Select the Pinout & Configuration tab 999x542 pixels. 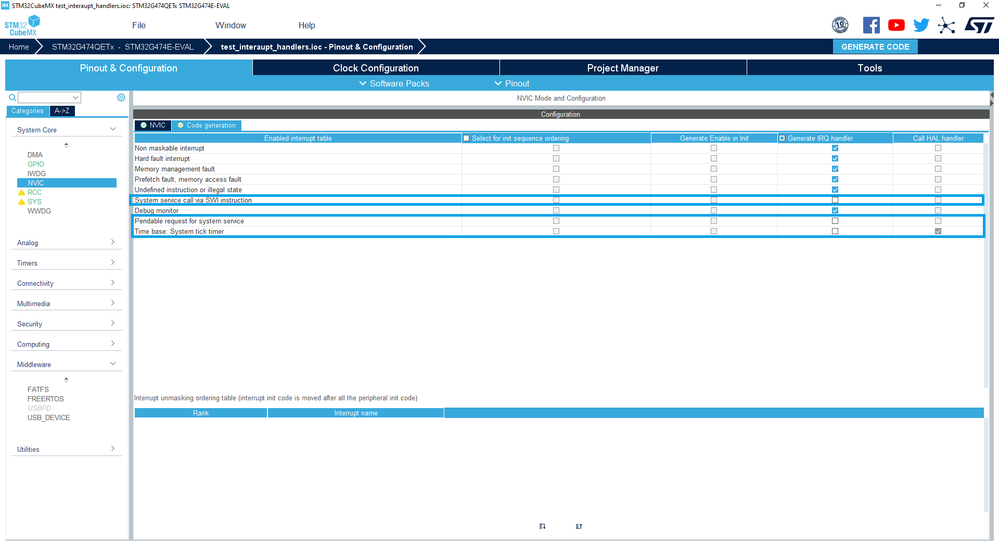coord(129,68)
